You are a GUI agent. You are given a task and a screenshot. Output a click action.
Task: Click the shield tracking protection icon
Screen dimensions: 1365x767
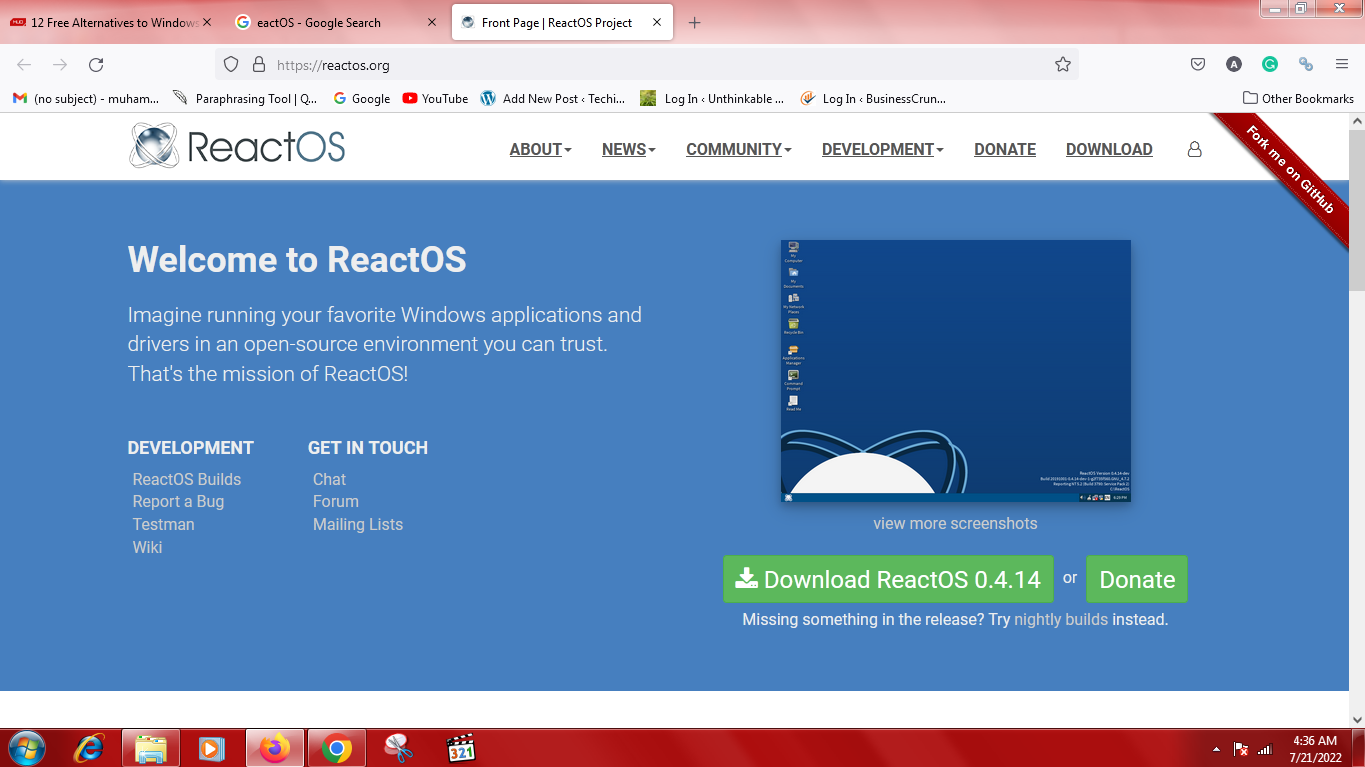point(231,64)
